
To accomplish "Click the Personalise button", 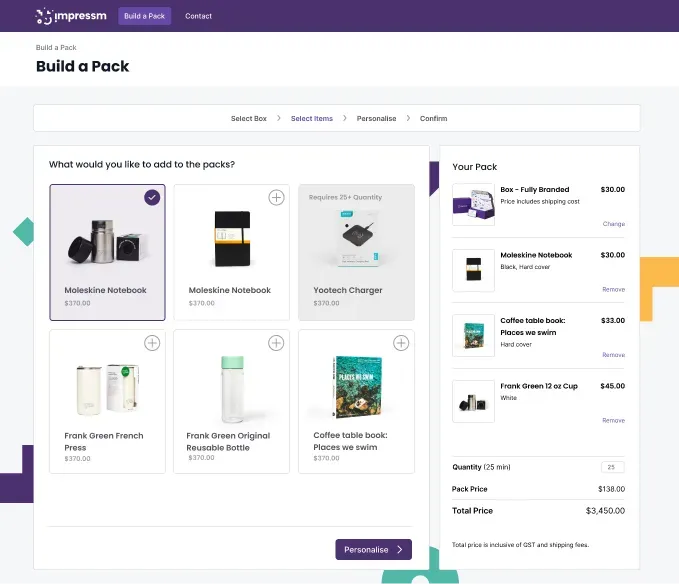I will point(373,549).
